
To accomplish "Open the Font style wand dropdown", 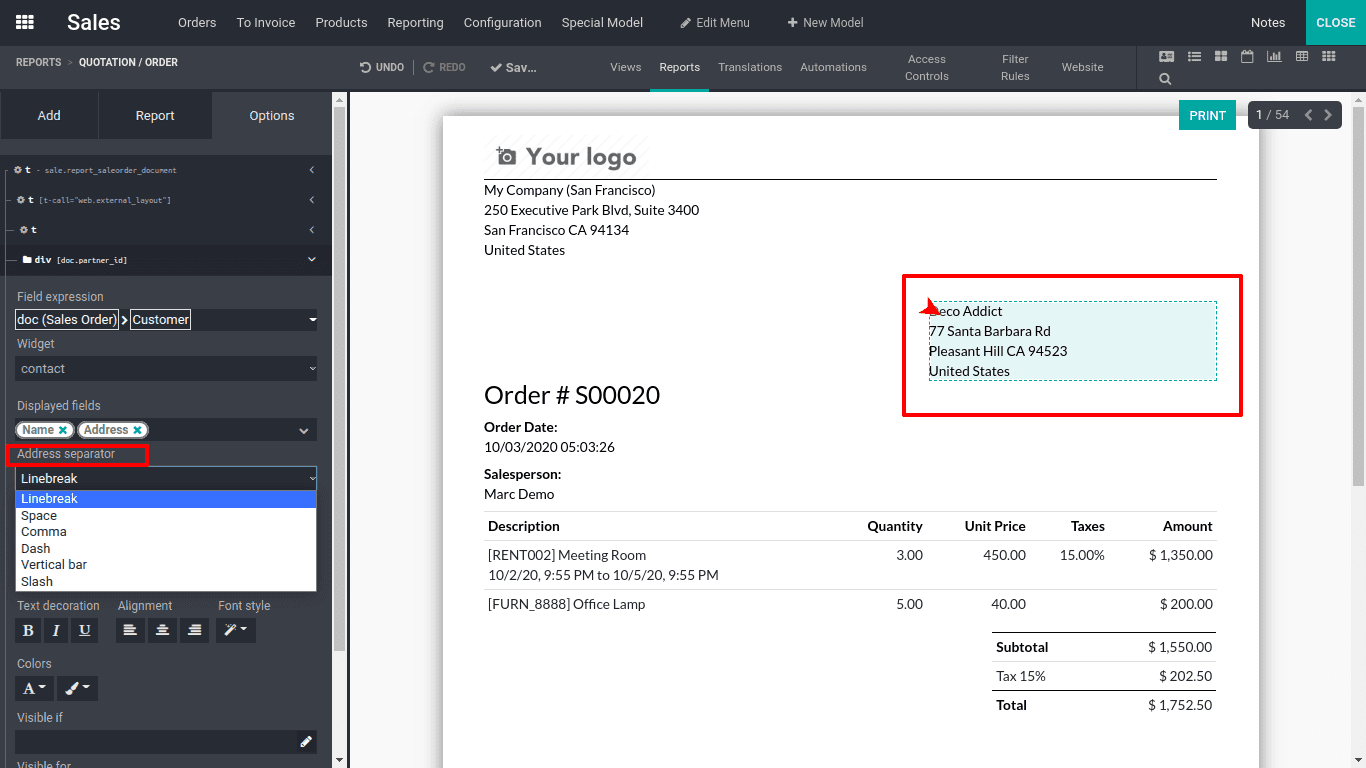I will pyautogui.click(x=236, y=630).
